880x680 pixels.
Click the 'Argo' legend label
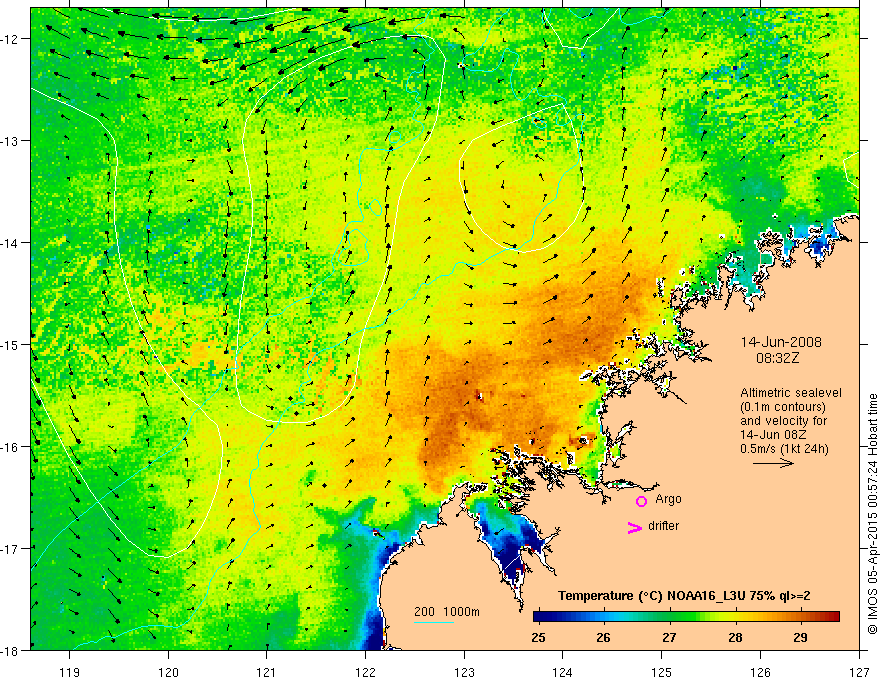point(668,499)
